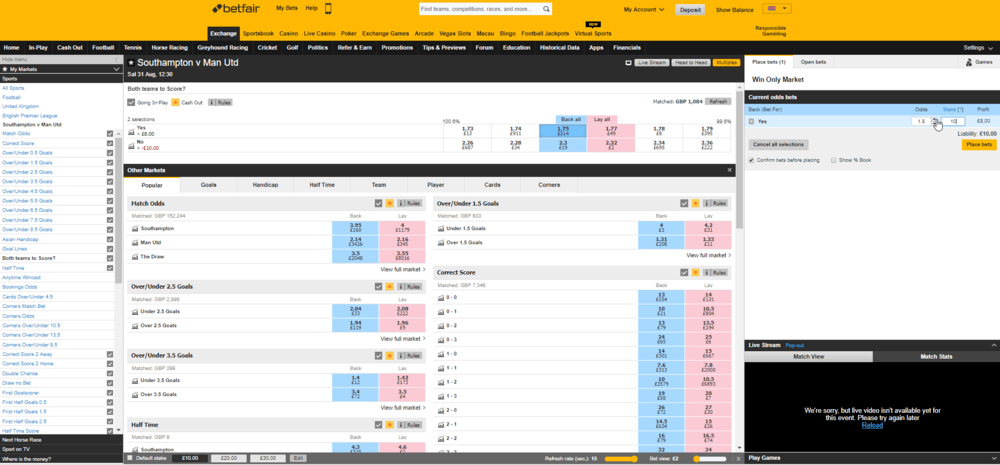The width and height of the screenshot is (1000, 465).
Task: Collapse the My Markets section chevron
Action: click(116, 69)
